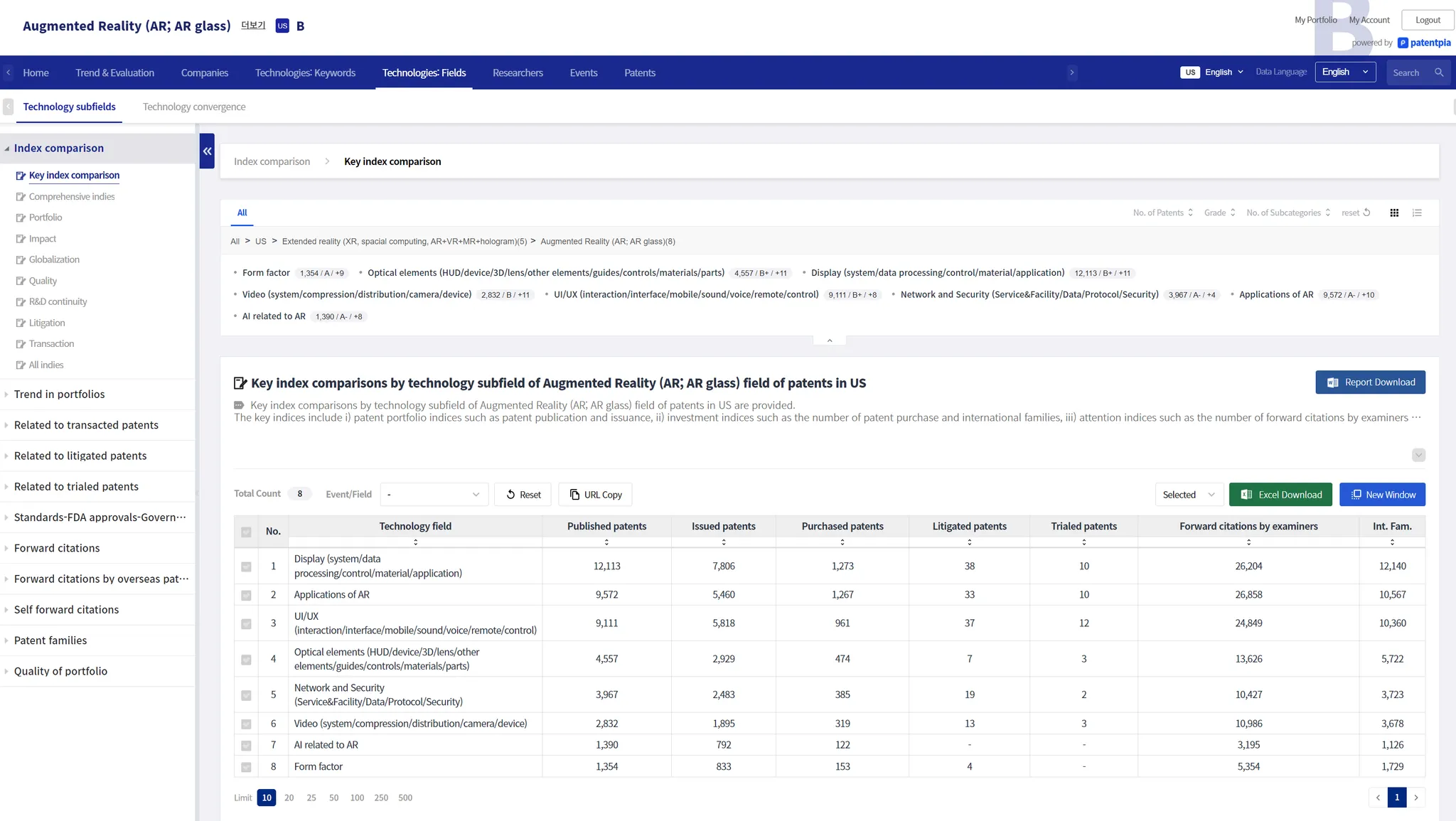Sort by Published patents column
The width and height of the screenshot is (1456, 821).
606,542
